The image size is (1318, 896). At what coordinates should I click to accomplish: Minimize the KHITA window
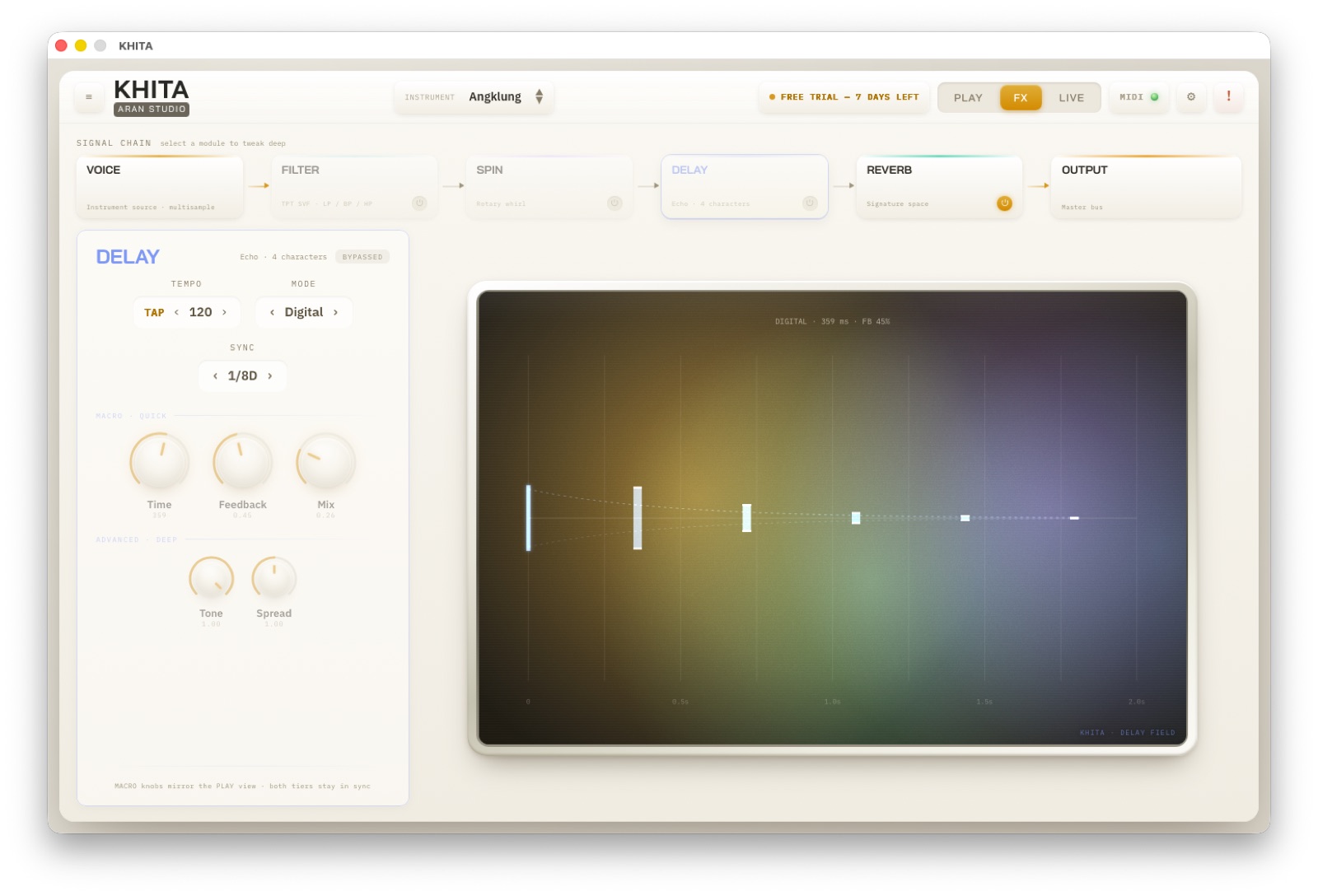81,45
